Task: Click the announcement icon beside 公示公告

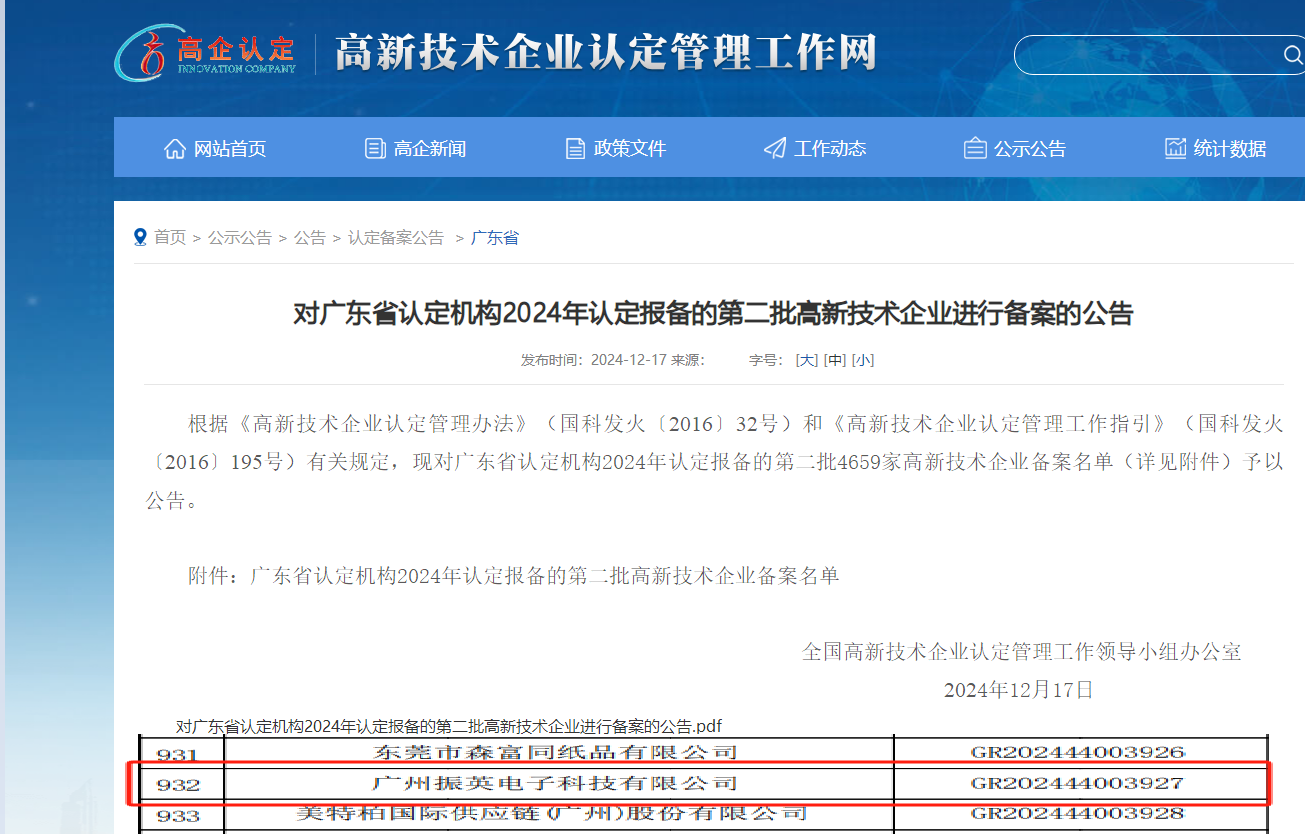Action: [974, 147]
